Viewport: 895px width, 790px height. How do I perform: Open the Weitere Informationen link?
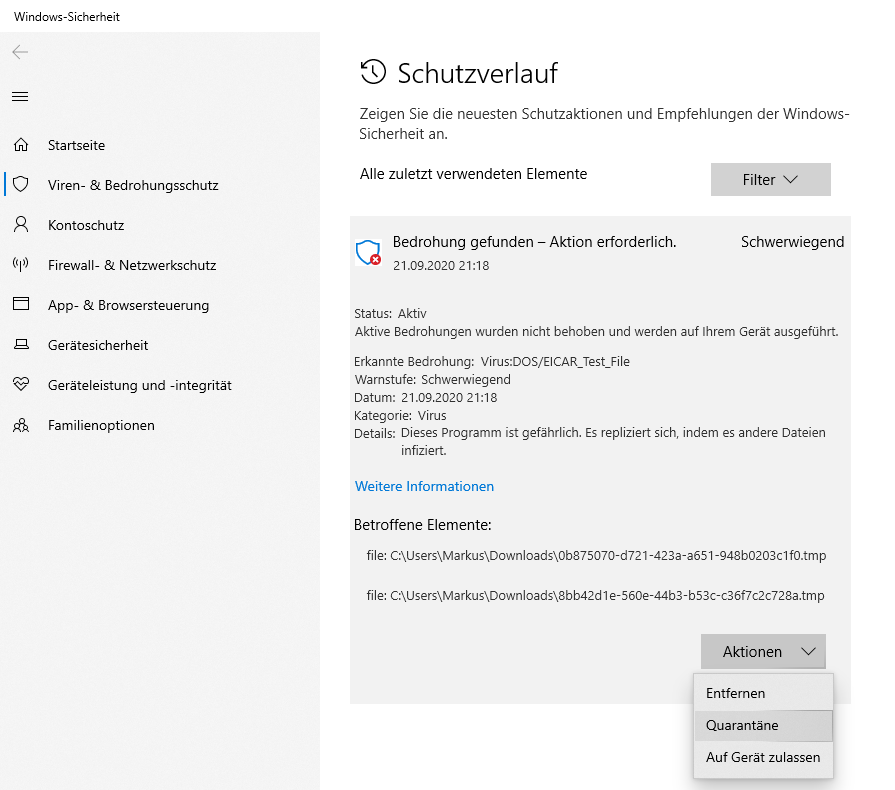(424, 486)
